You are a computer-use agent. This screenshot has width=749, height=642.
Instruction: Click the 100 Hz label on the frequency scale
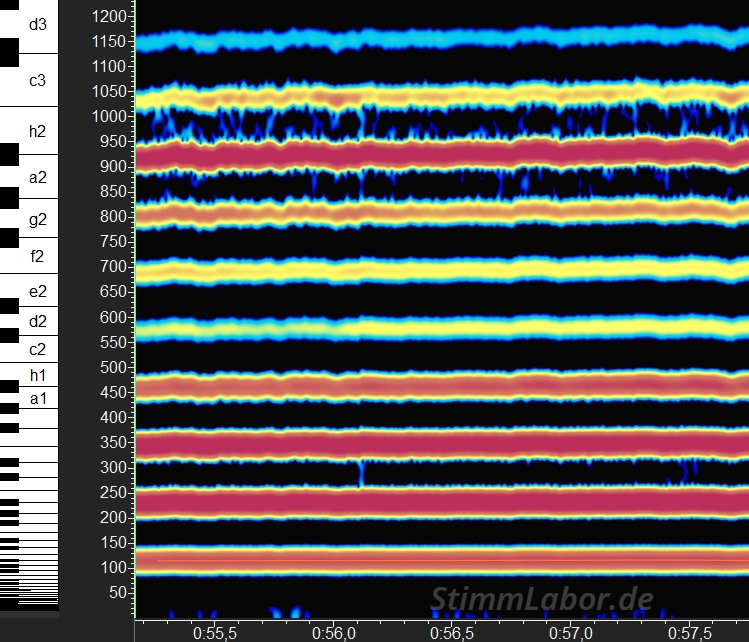click(x=112, y=567)
